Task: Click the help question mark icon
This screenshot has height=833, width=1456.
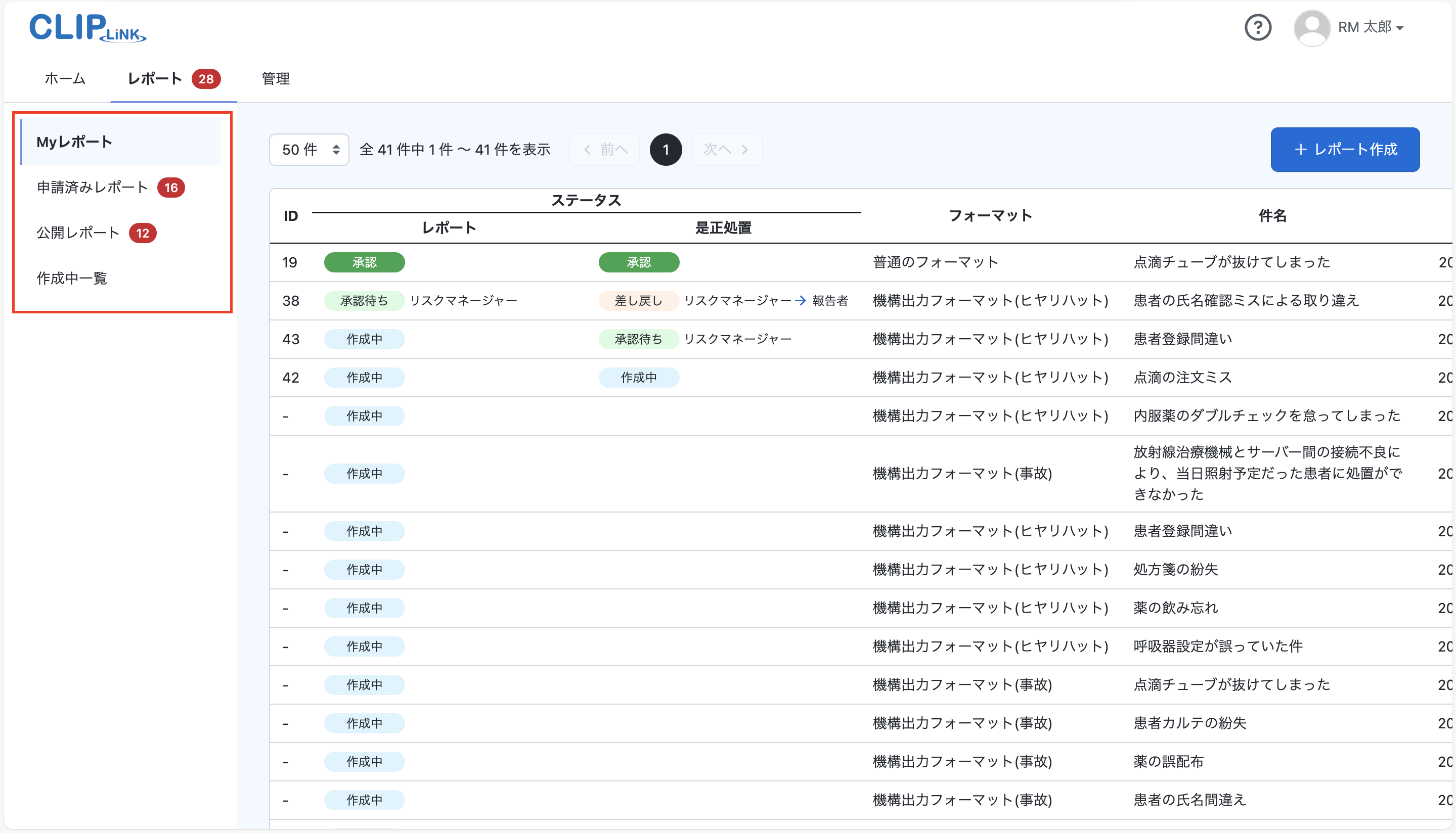Action: [1257, 27]
